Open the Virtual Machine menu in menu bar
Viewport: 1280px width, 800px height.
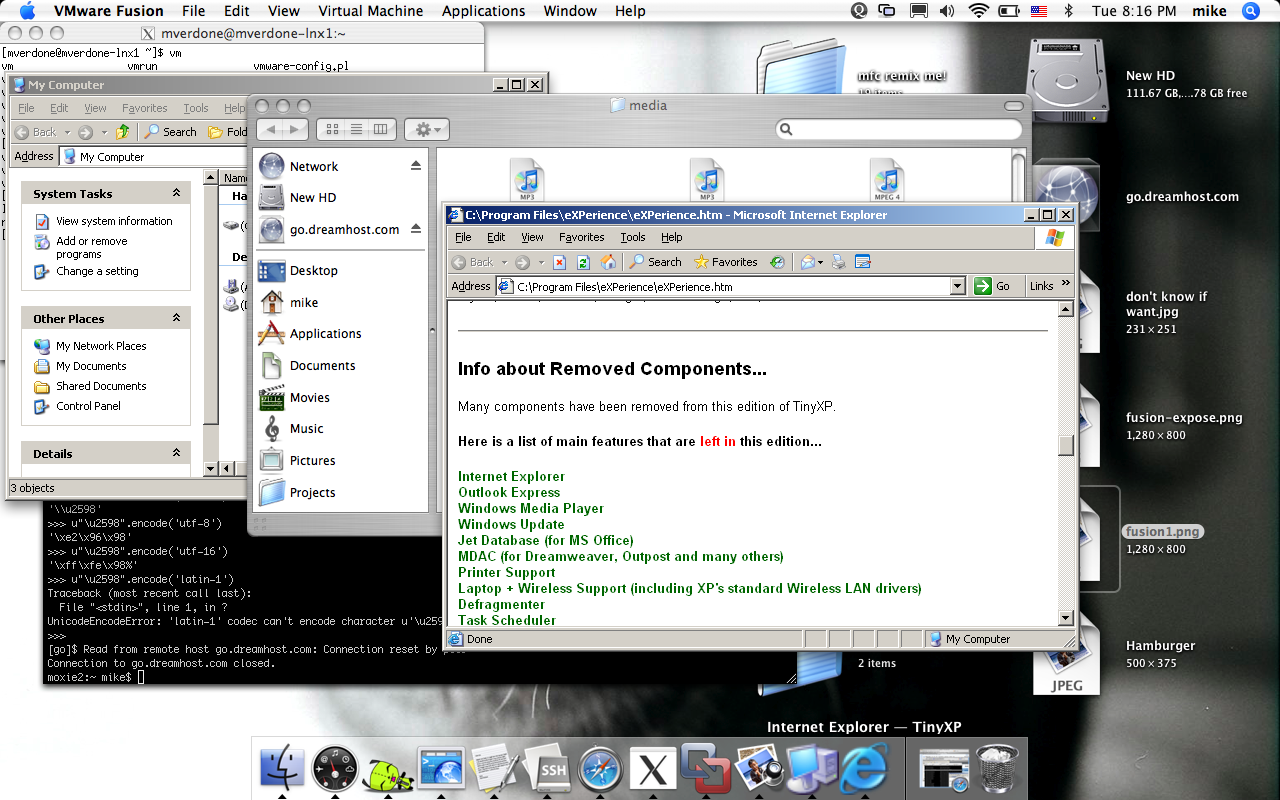[x=370, y=11]
